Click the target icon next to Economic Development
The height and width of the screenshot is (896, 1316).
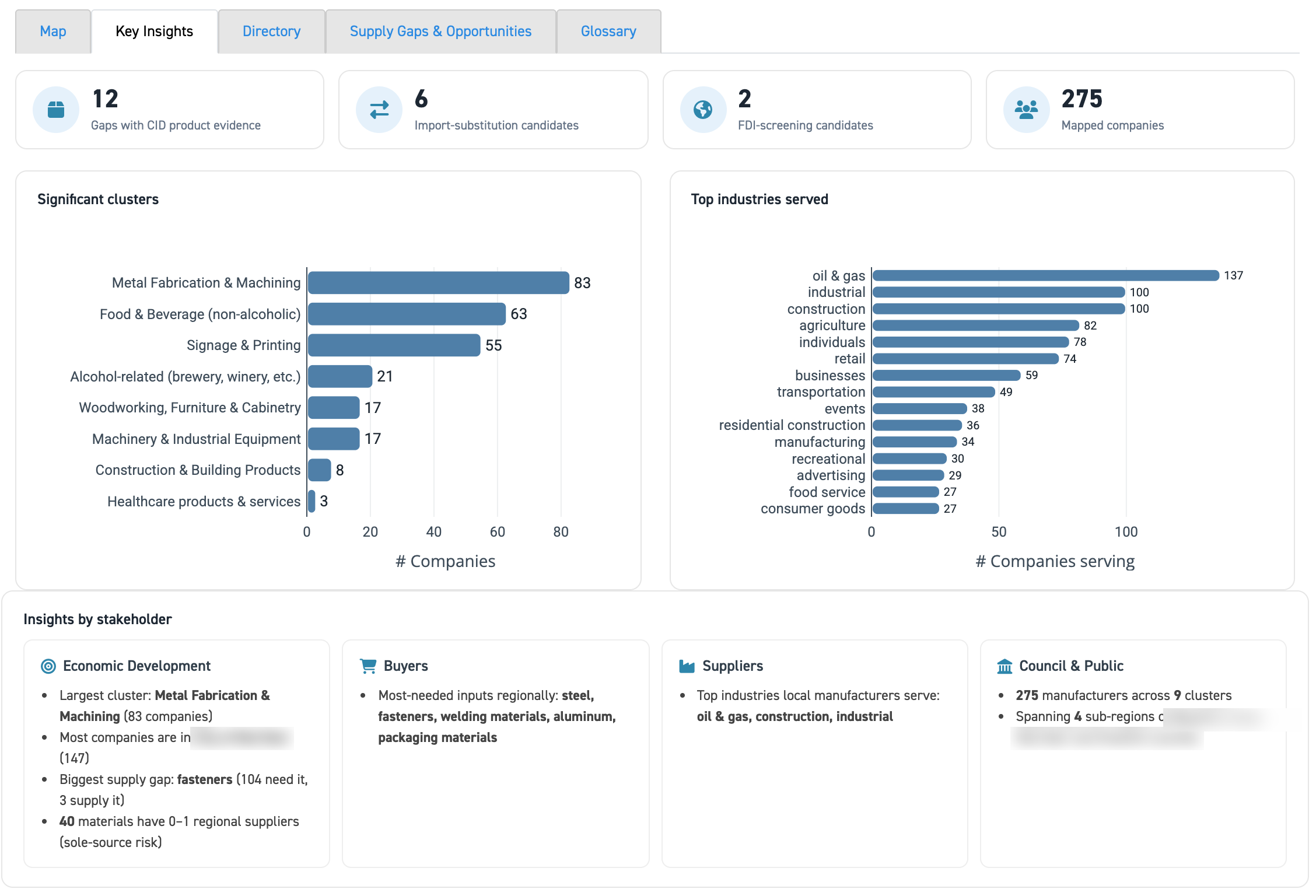click(x=48, y=666)
